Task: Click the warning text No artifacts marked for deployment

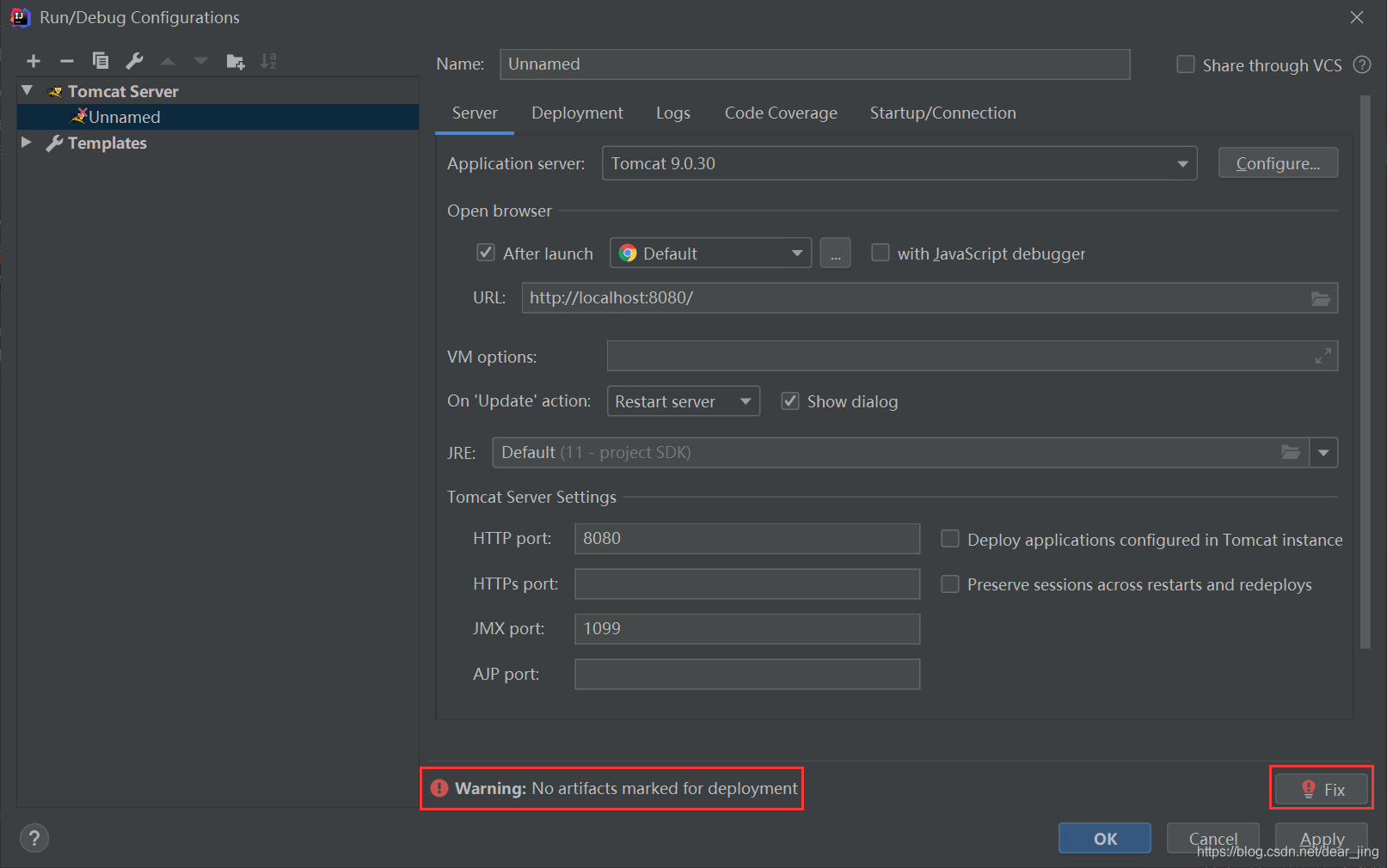Action: coord(665,788)
